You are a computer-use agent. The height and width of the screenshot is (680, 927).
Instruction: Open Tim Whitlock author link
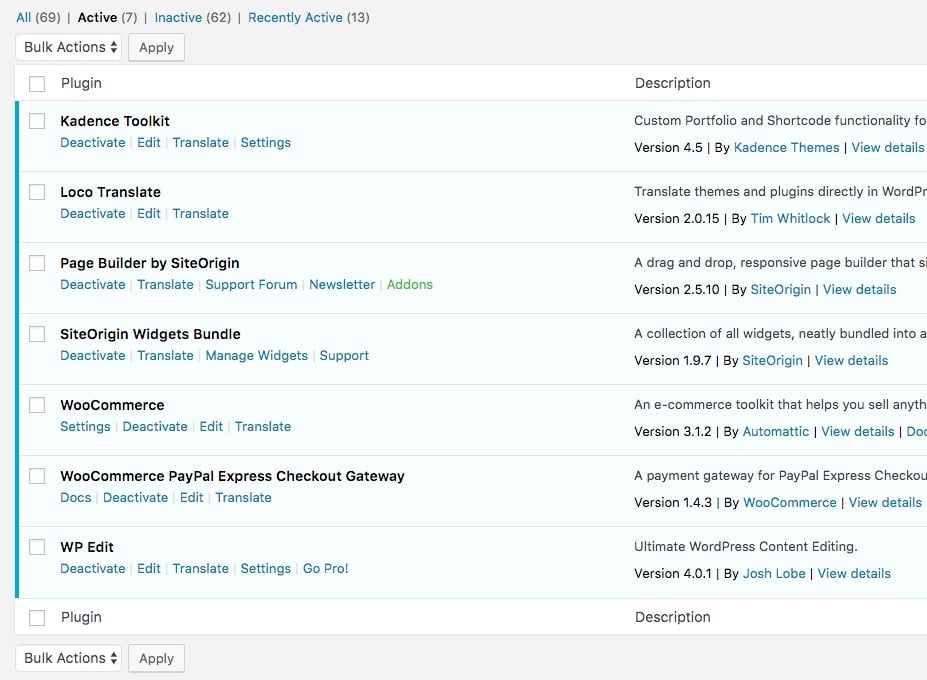tap(790, 218)
